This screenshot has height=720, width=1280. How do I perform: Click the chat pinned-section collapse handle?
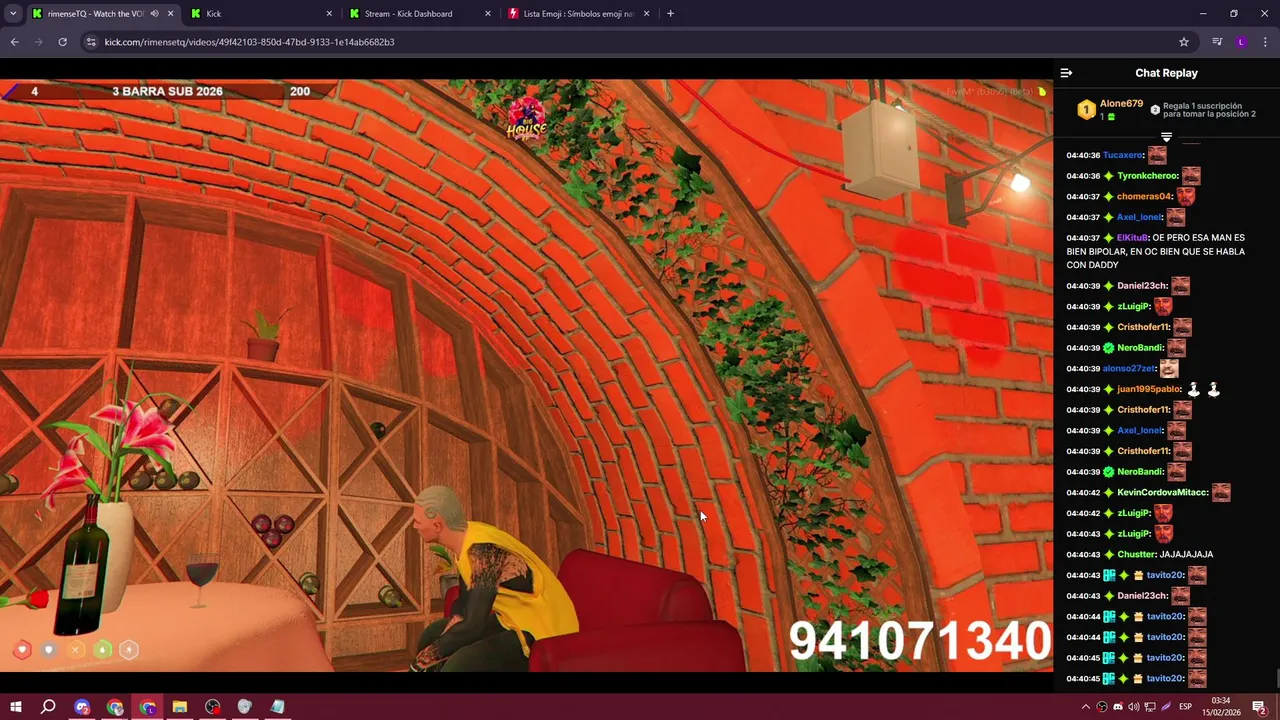click(1166, 136)
